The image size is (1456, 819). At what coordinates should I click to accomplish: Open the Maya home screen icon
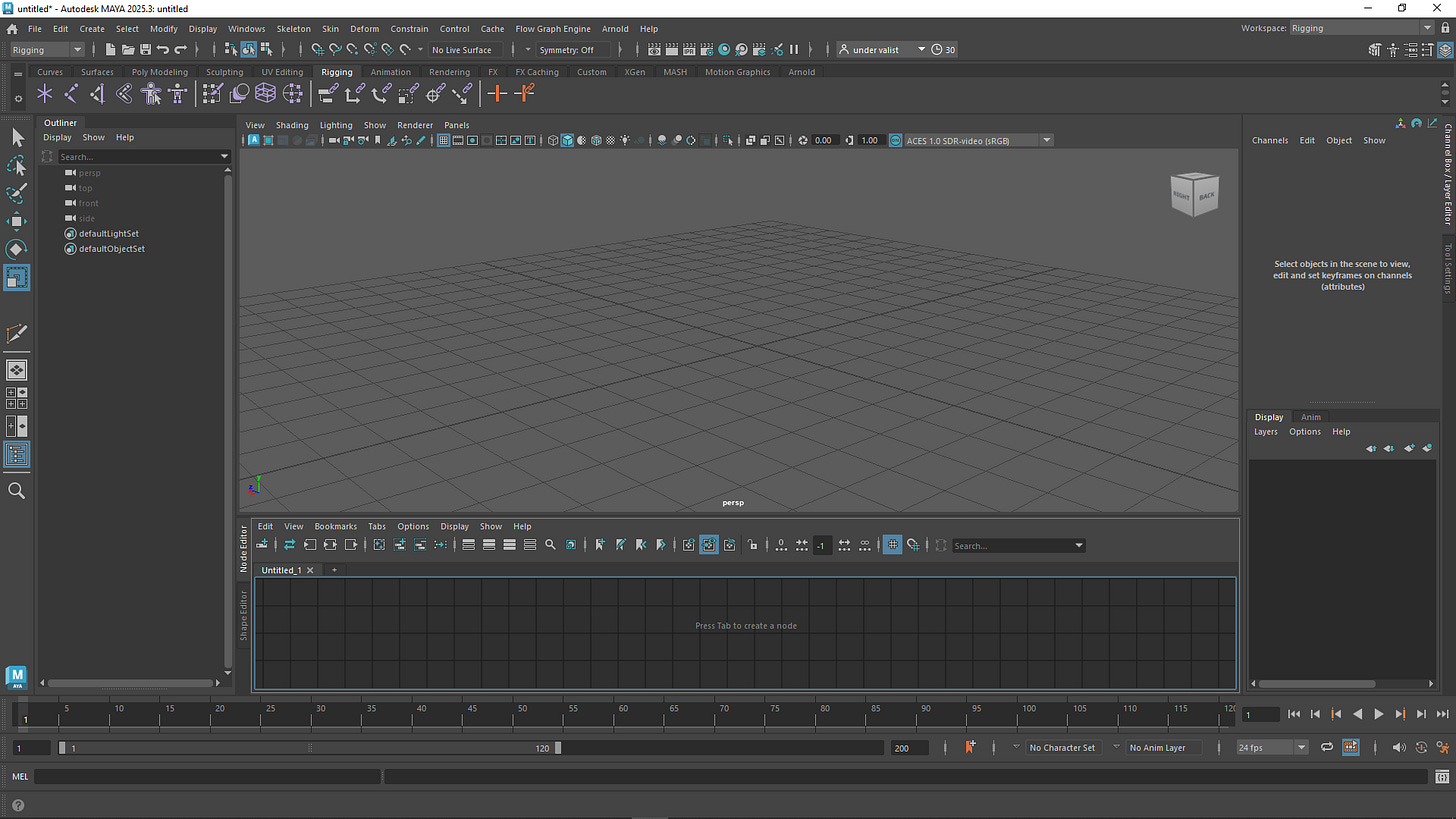click(12, 29)
